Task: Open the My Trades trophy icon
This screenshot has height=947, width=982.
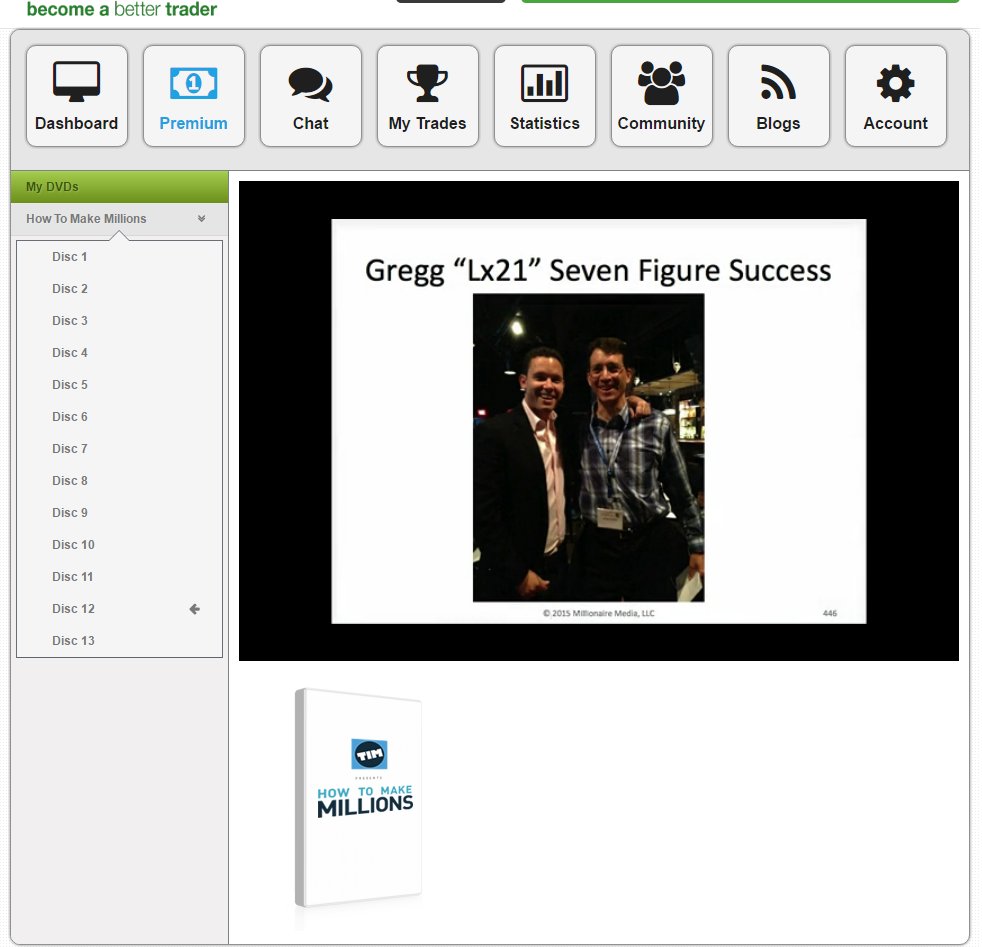Action: tap(427, 83)
